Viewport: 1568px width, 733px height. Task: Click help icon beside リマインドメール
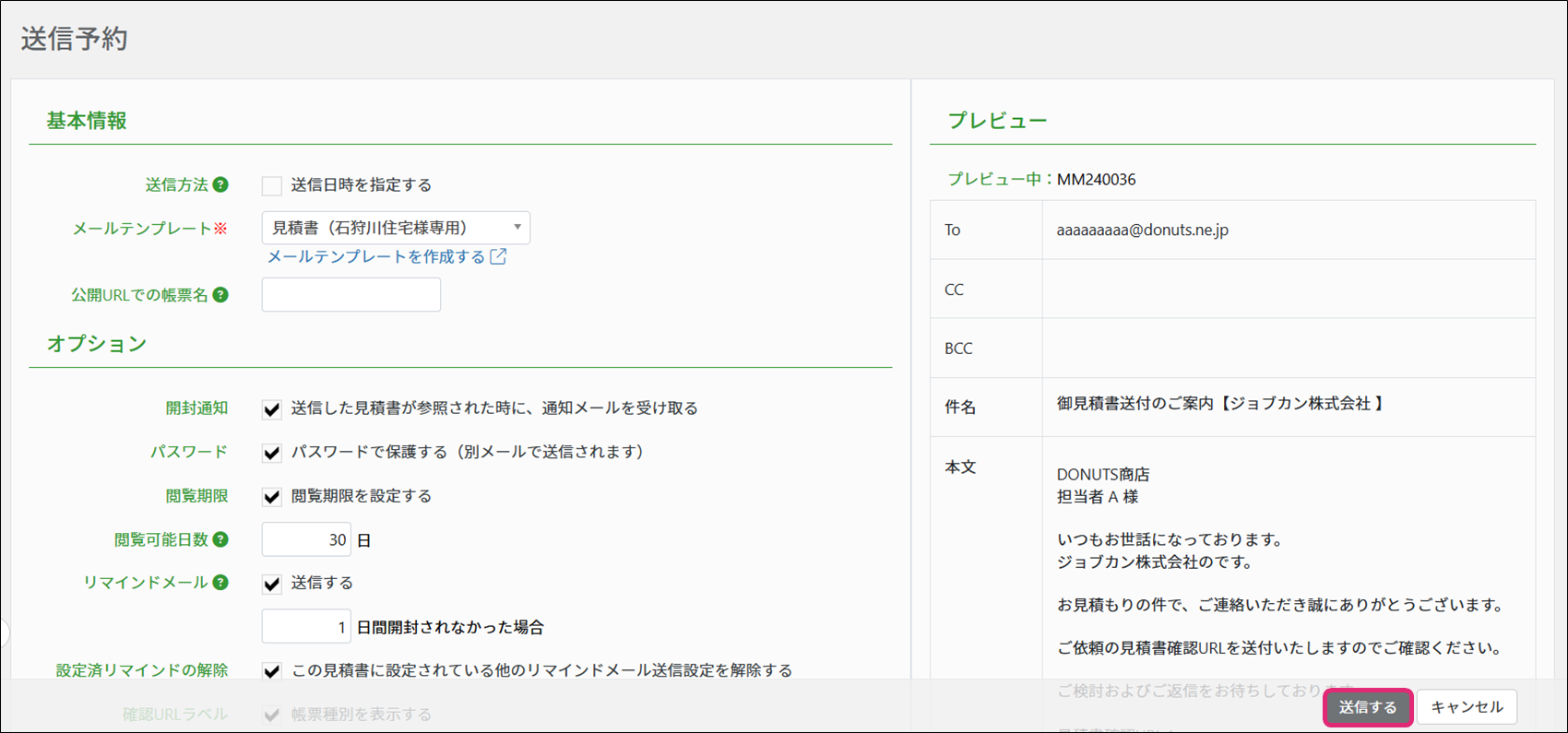[220, 583]
